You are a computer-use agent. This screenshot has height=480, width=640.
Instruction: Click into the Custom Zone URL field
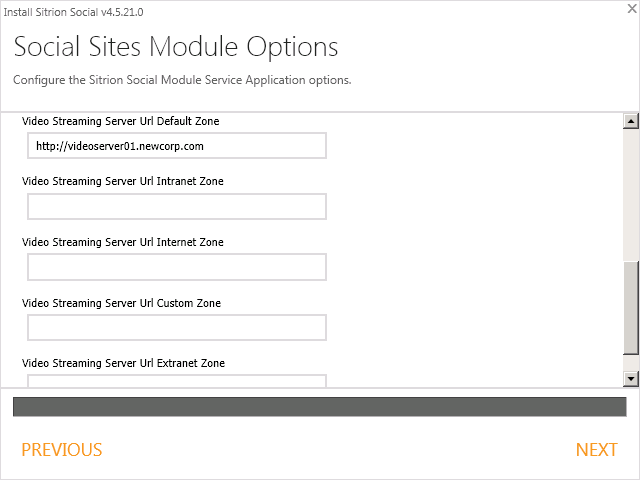pos(176,328)
